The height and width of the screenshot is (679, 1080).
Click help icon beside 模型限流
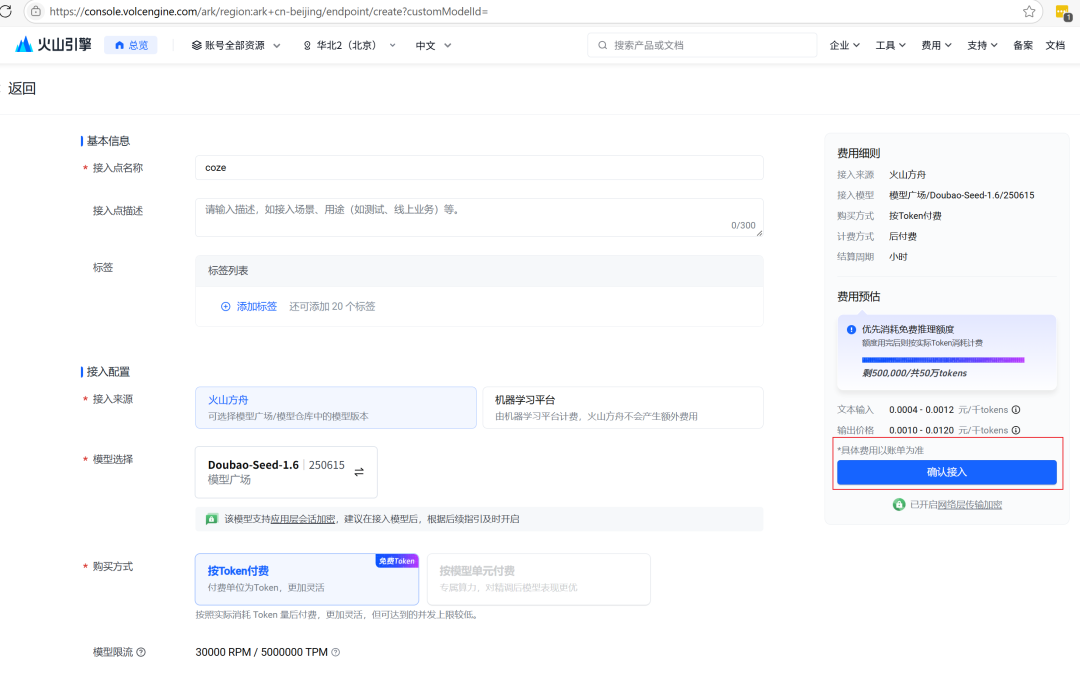coord(141,652)
